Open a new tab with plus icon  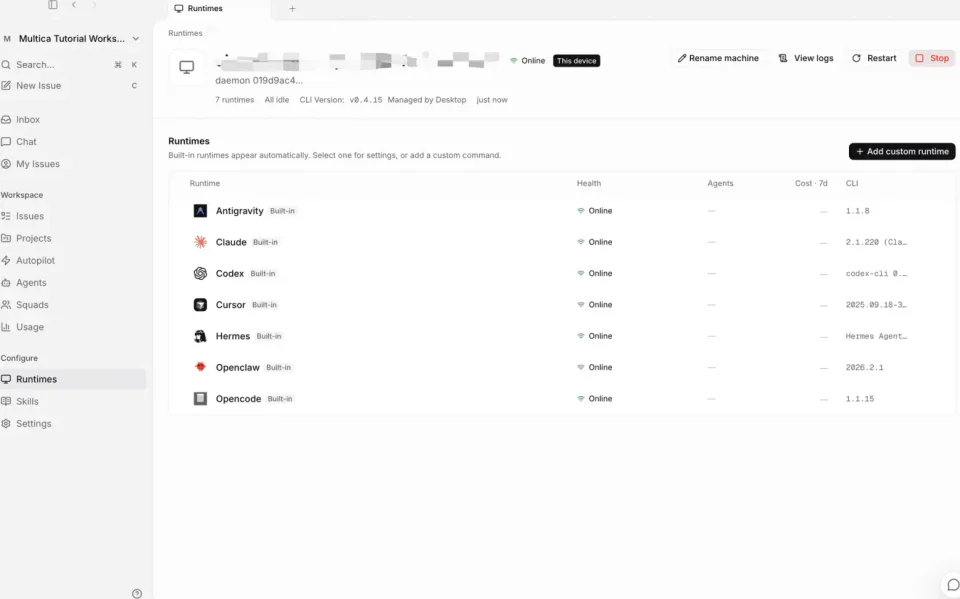point(292,9)
